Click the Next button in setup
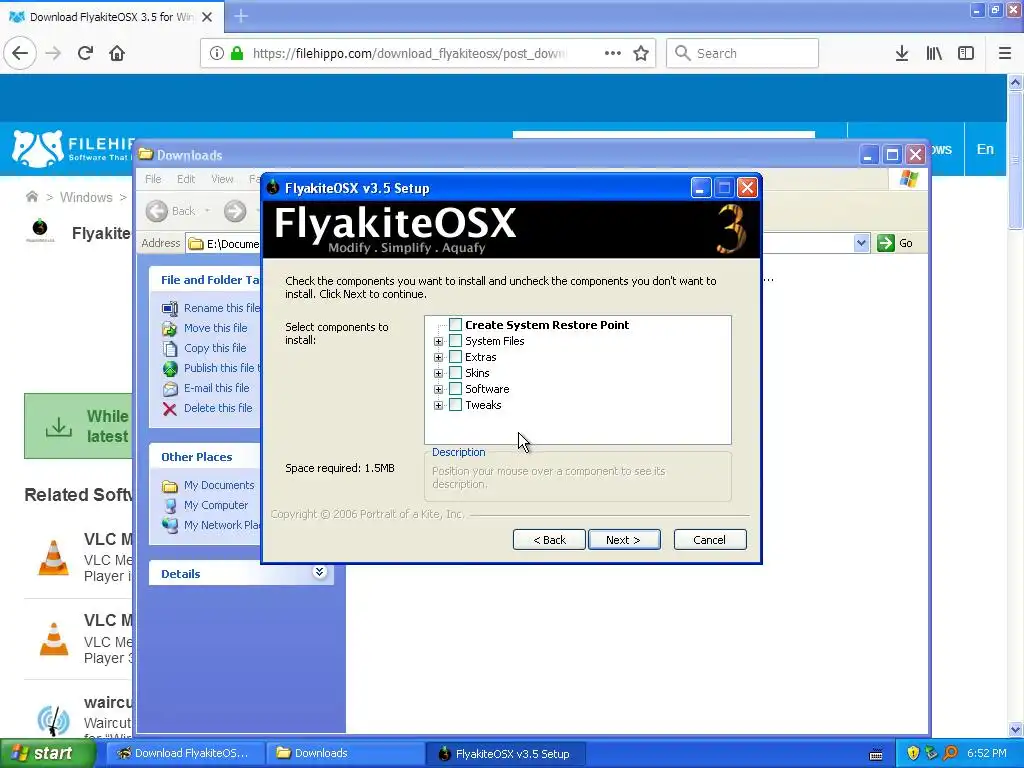1024x768 pixels. pos(624,539)
